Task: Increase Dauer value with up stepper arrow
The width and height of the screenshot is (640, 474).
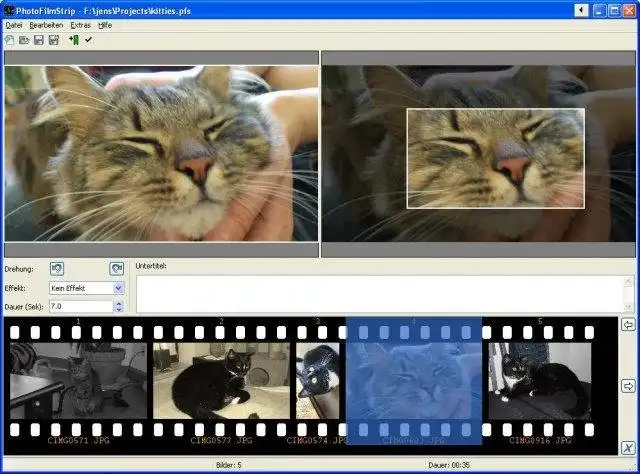Action: pos(119,303)
